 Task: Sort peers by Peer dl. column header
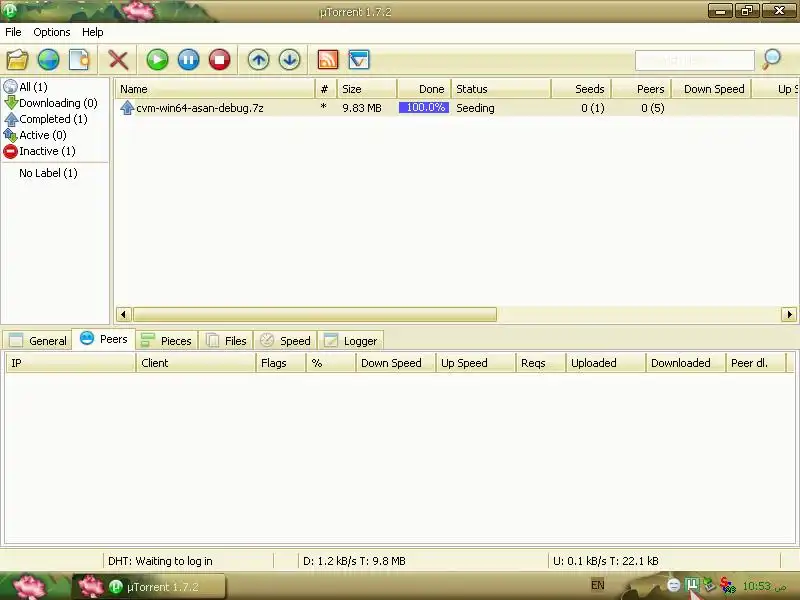pos(756,363)
